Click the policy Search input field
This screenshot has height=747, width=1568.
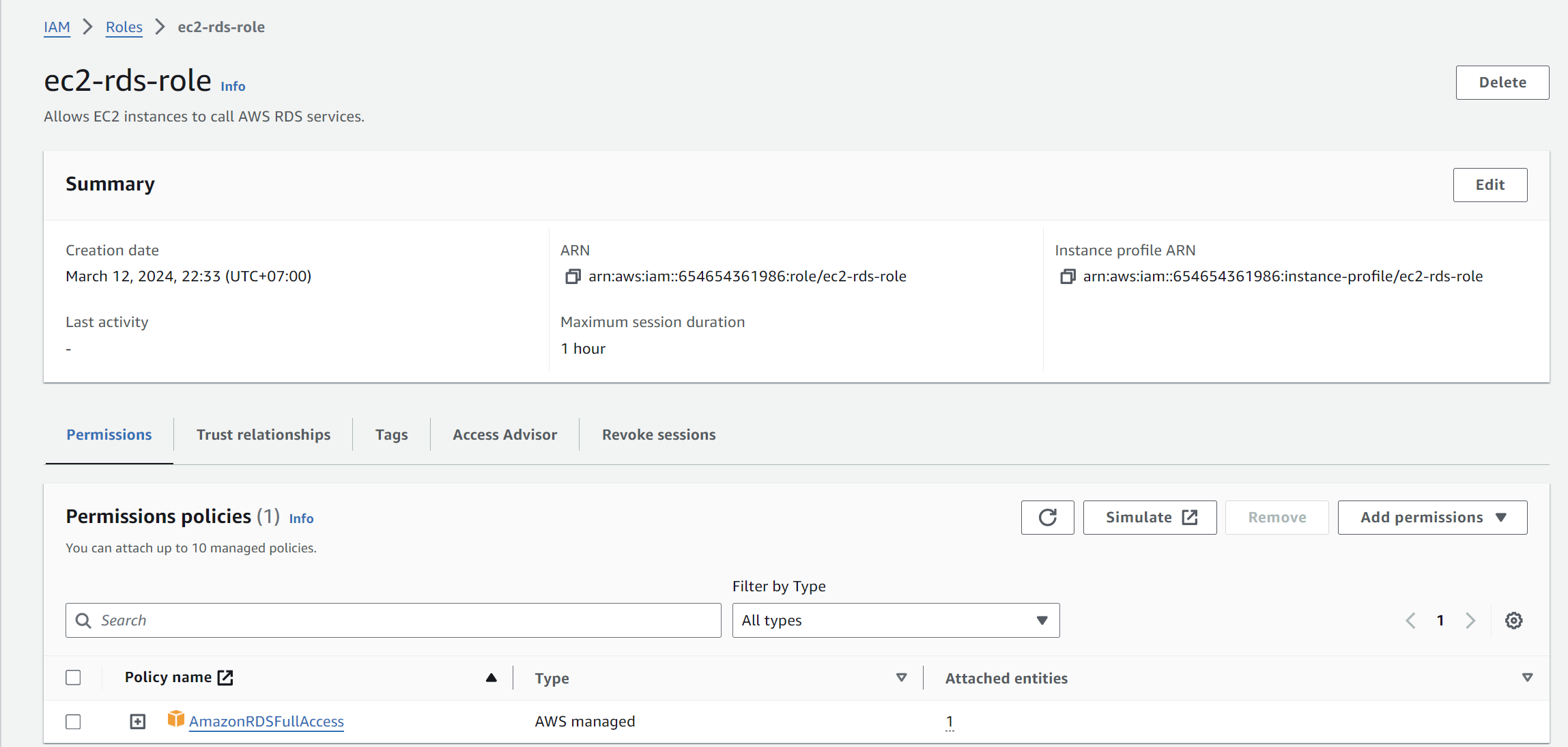tap(393, 621)
